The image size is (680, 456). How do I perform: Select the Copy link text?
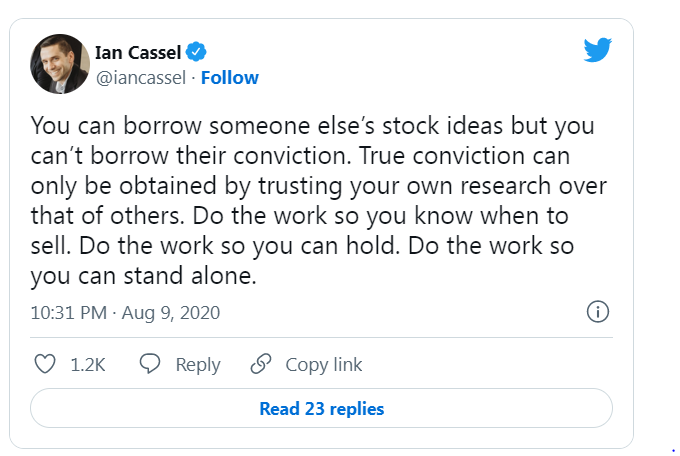[324, 365]
